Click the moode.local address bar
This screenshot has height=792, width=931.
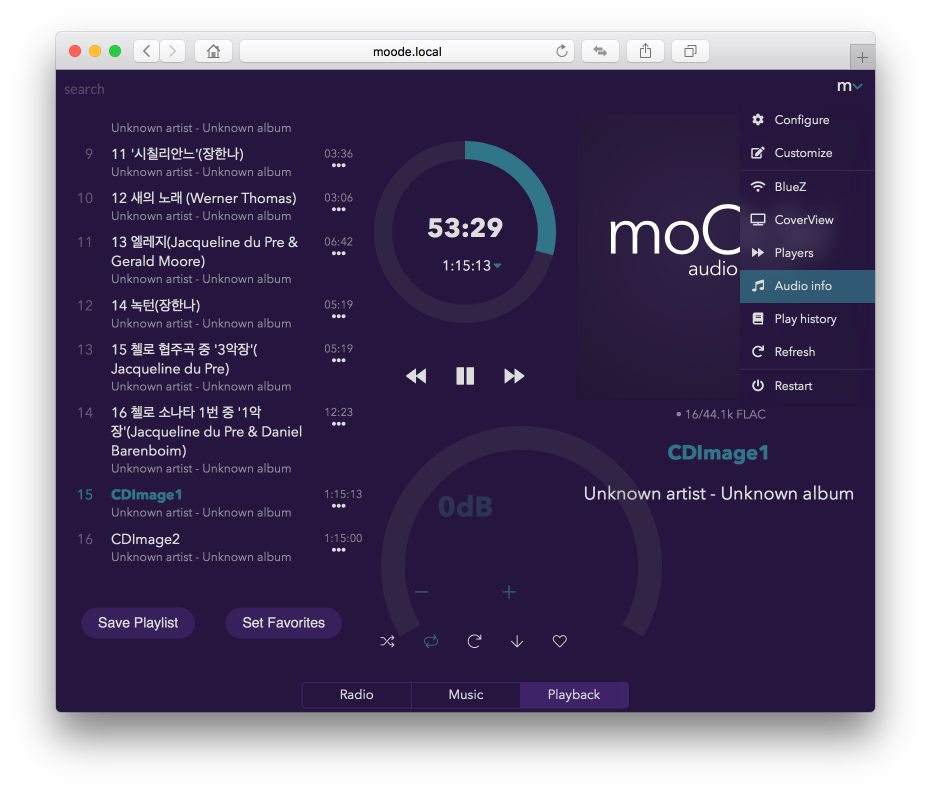click(x=407, y=52)
